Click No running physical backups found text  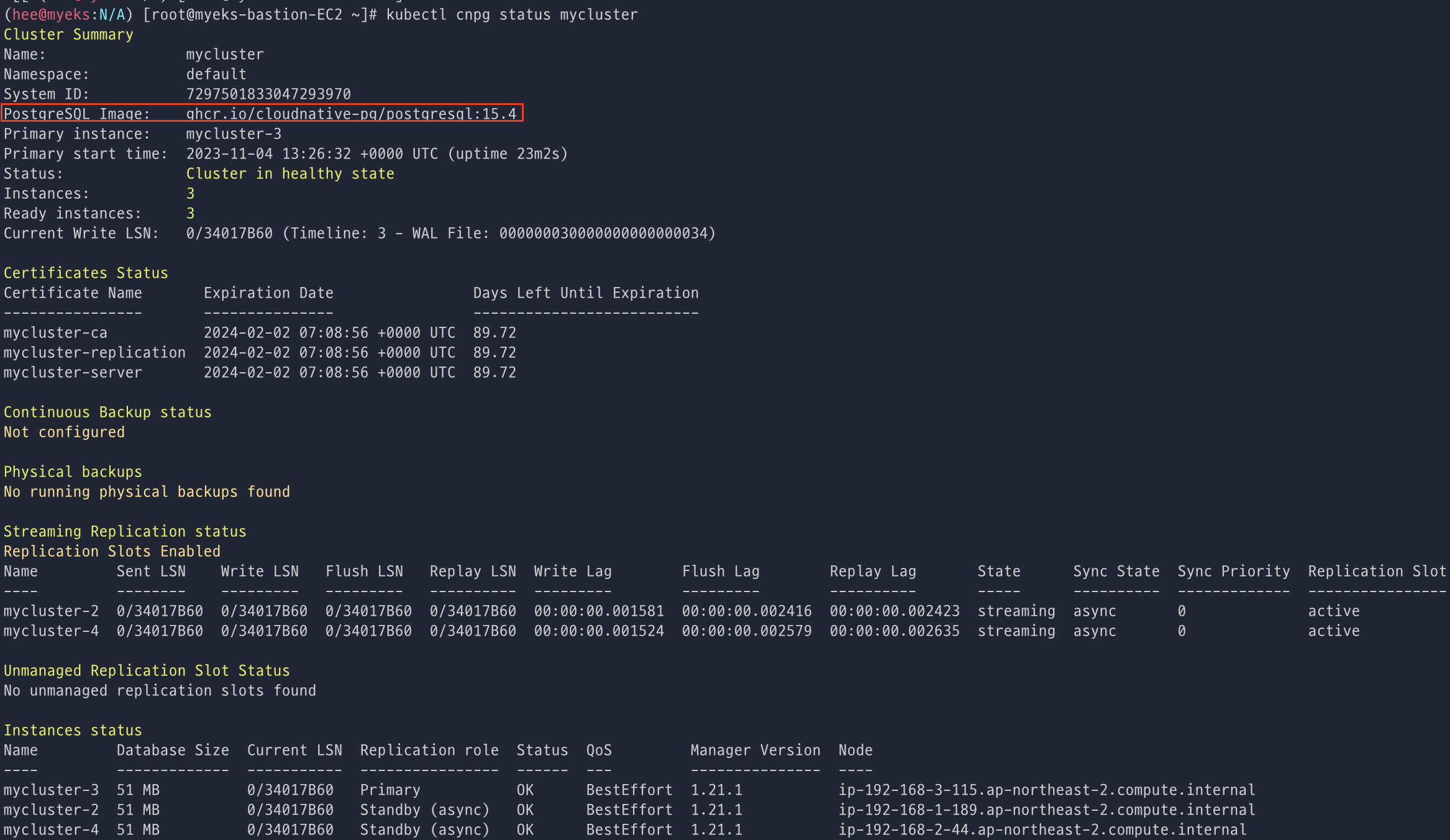[147, 492]
